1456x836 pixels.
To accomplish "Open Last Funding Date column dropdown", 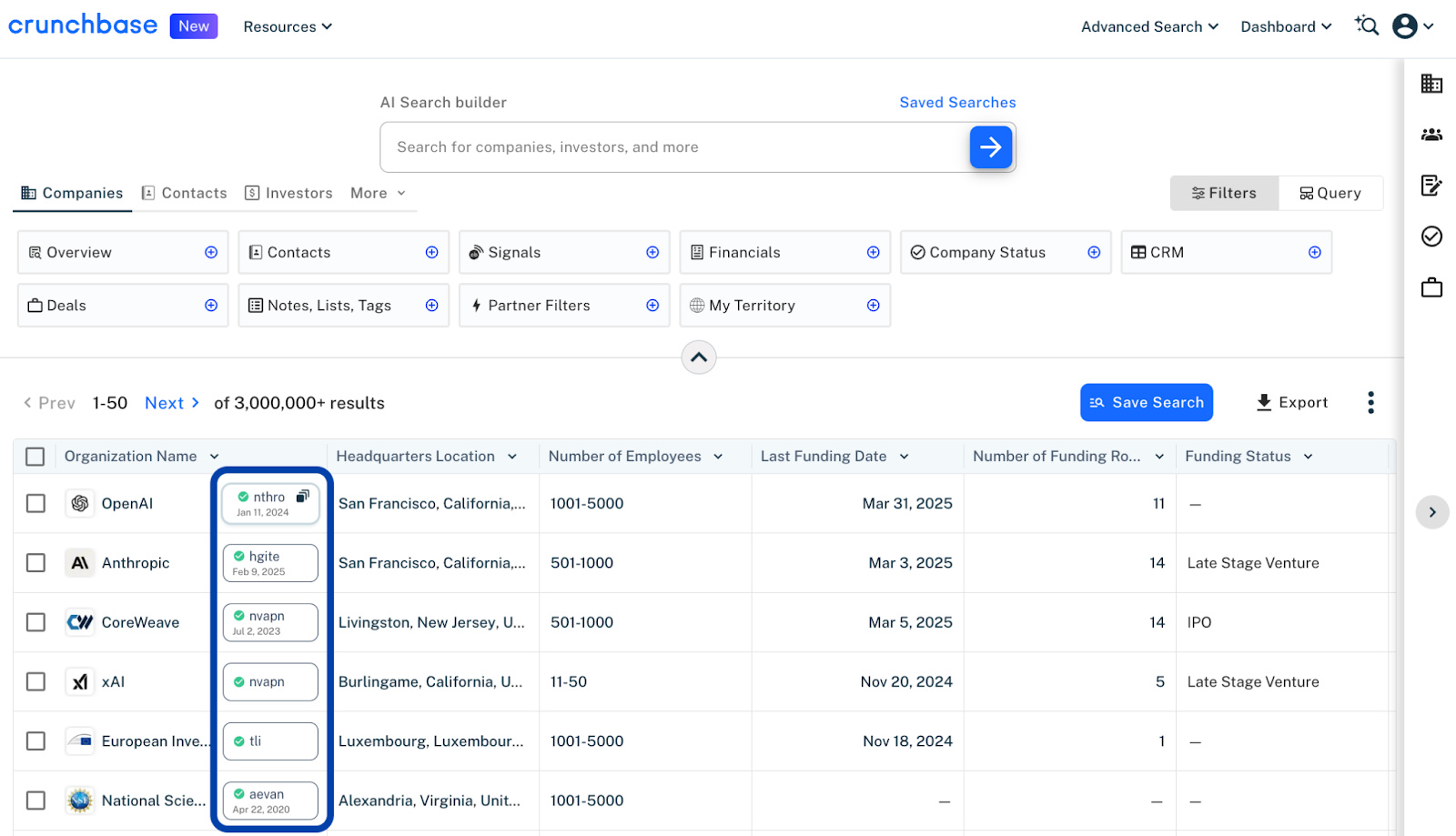I will 905,457.
